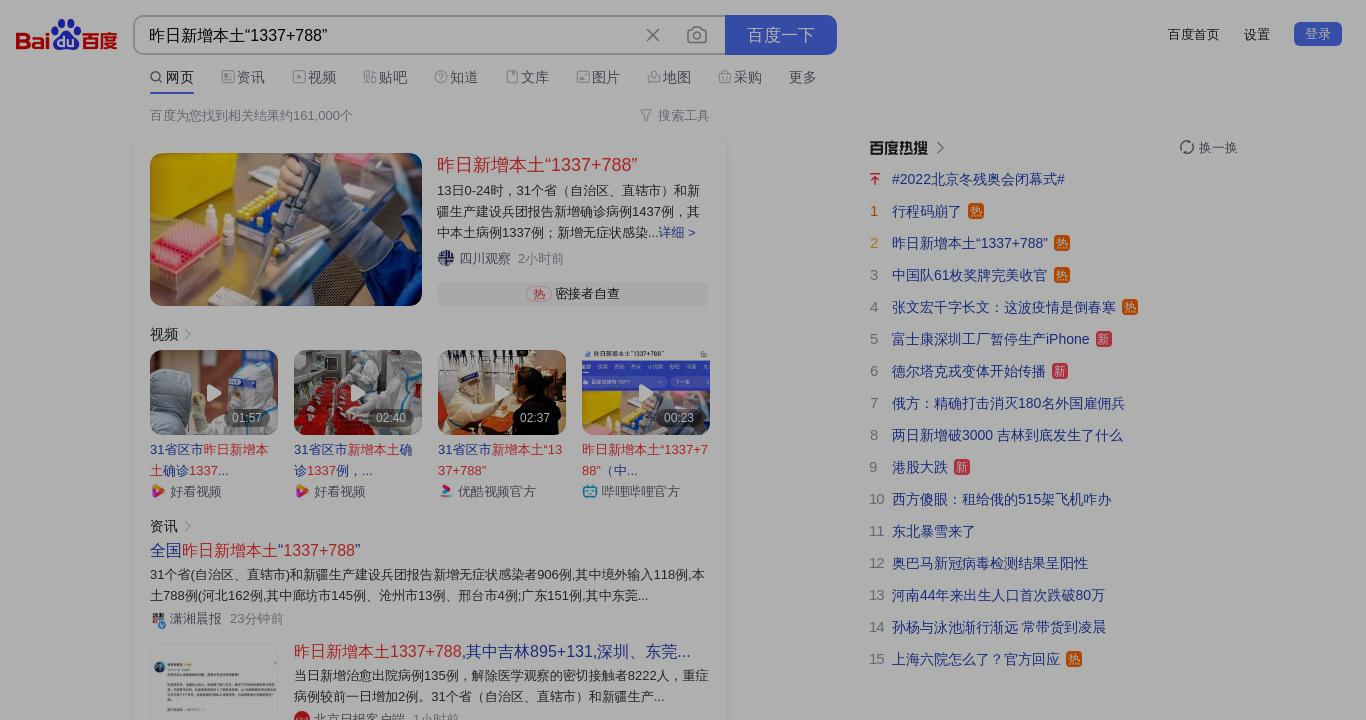Open hot topic 张文宏千字长文
1366x720 pixels.
pos(1004,307)
